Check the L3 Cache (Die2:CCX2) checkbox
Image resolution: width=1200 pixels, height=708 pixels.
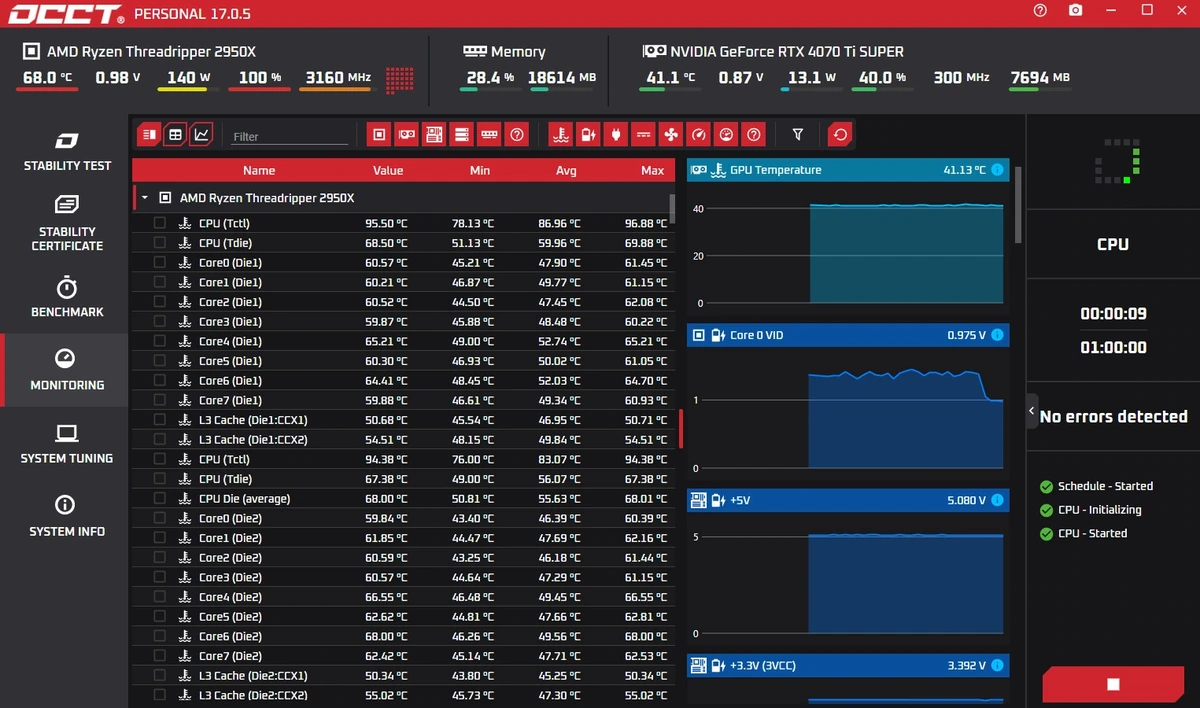click(160, 695)
